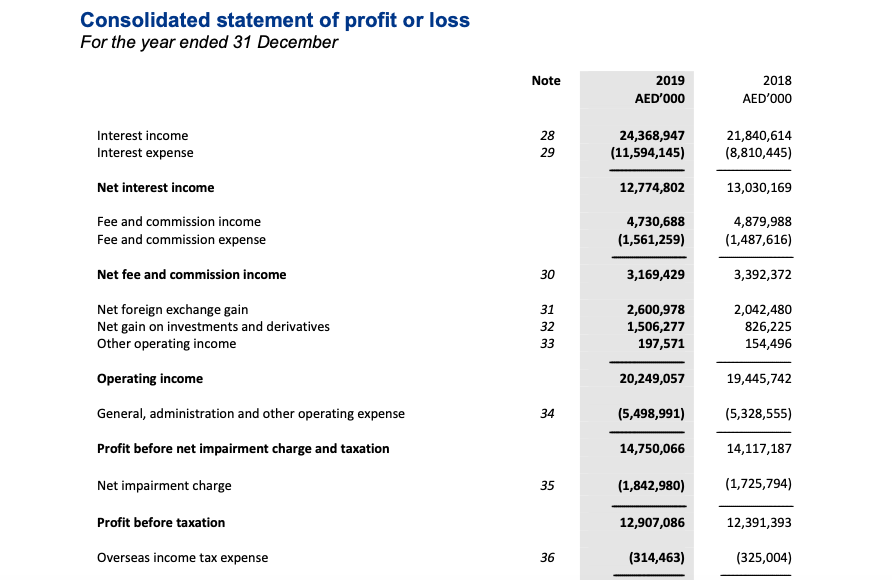Select the Profit before taxation figure 12,907,086
Screen dimensions: 892x580
(x=651, y=521)
